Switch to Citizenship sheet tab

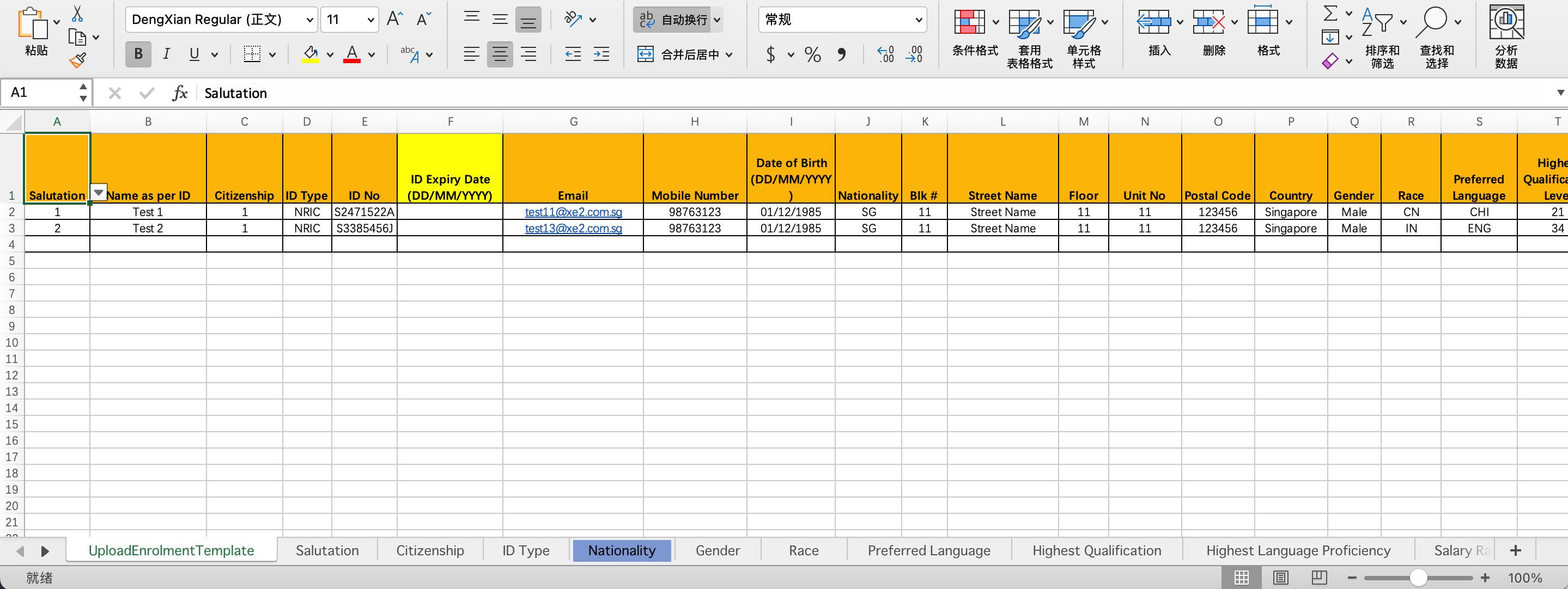[430, 551]
